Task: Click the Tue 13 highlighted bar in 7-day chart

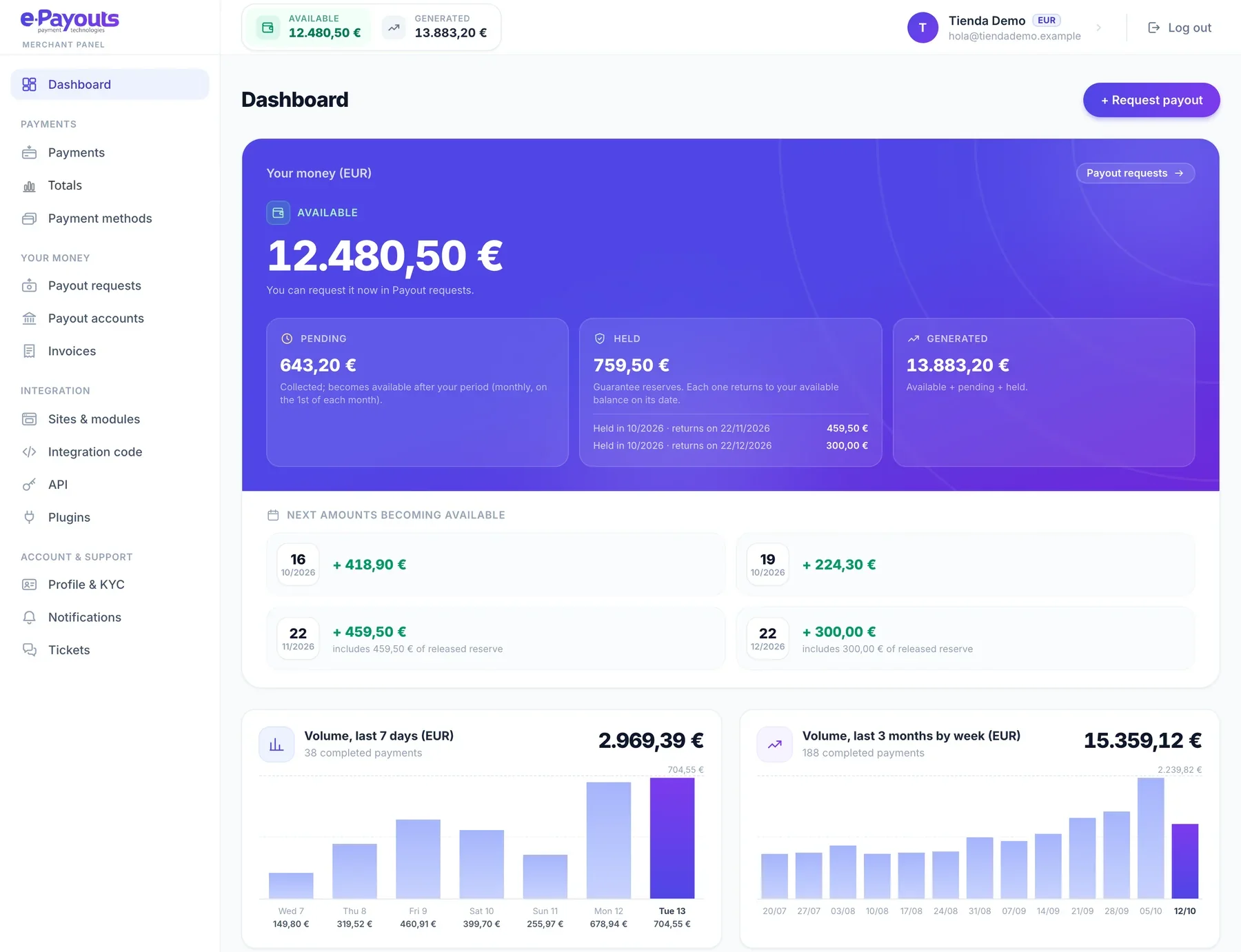Action: (672, 838)
